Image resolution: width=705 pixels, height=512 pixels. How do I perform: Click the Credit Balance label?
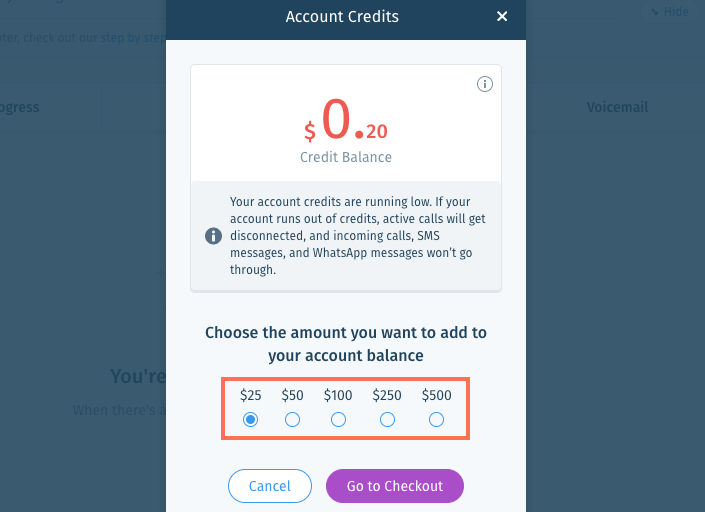click(x=346, y=157)
